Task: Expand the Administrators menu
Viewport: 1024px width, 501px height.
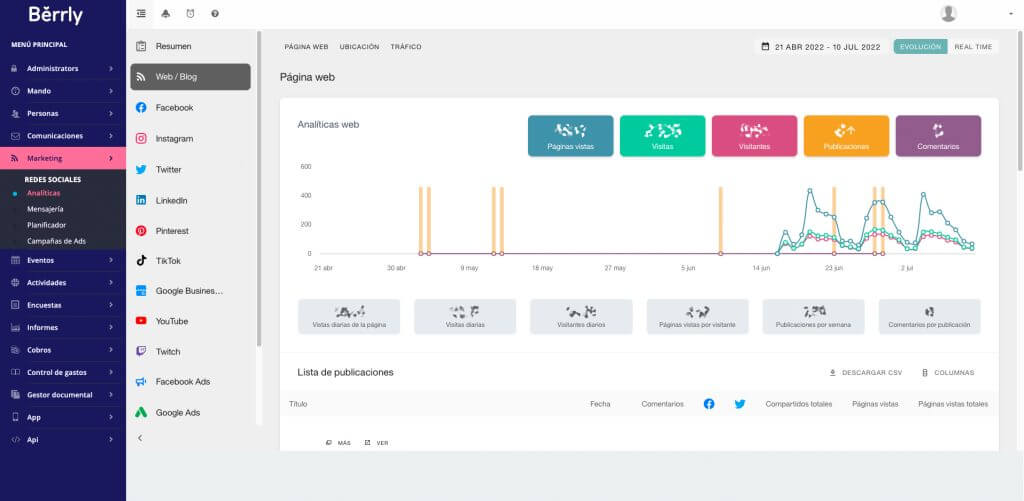Action: (x=63, y=69)
